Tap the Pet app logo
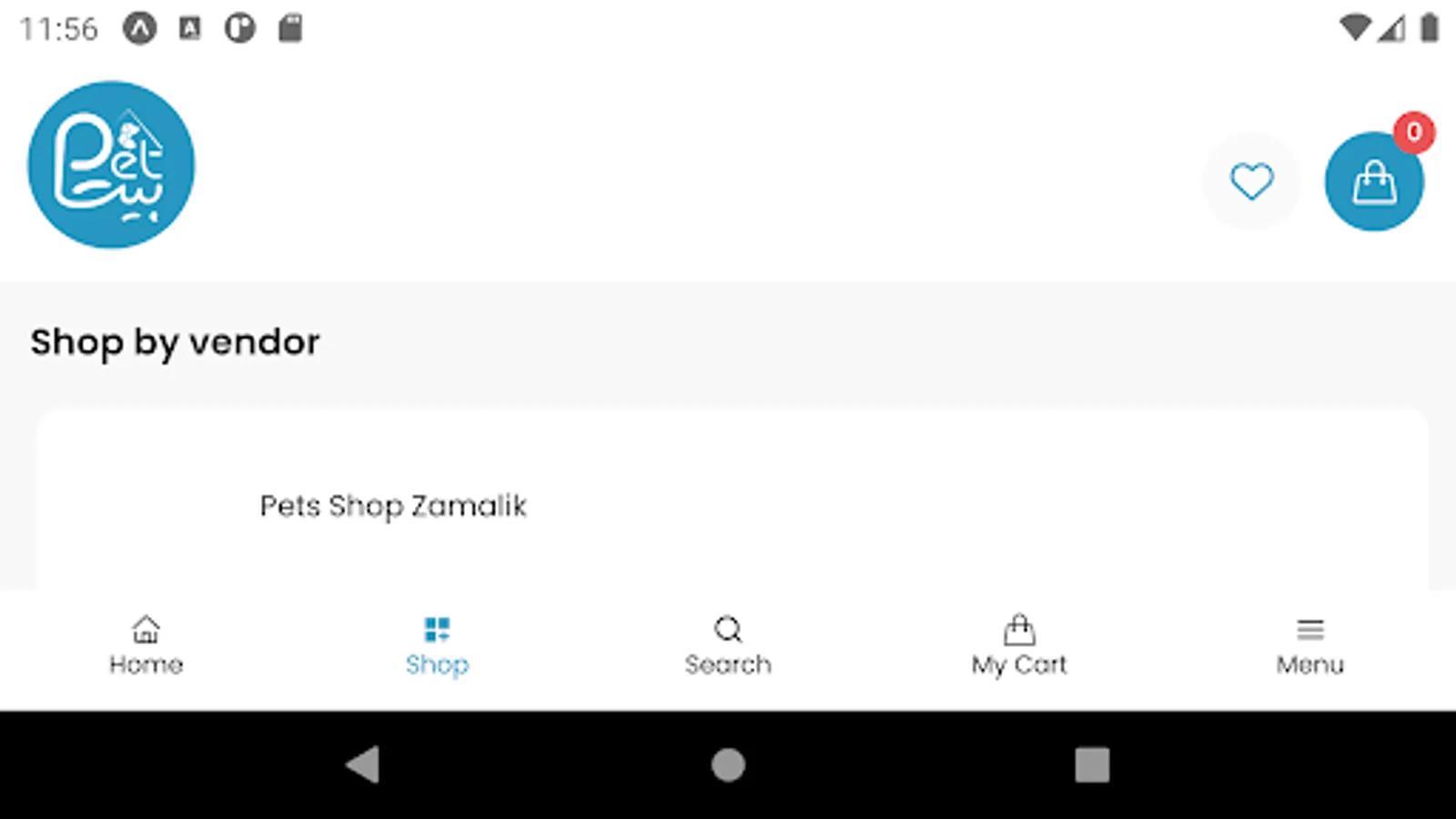Viewport: 1456px width, 819px height. click(x=111, y=165)
